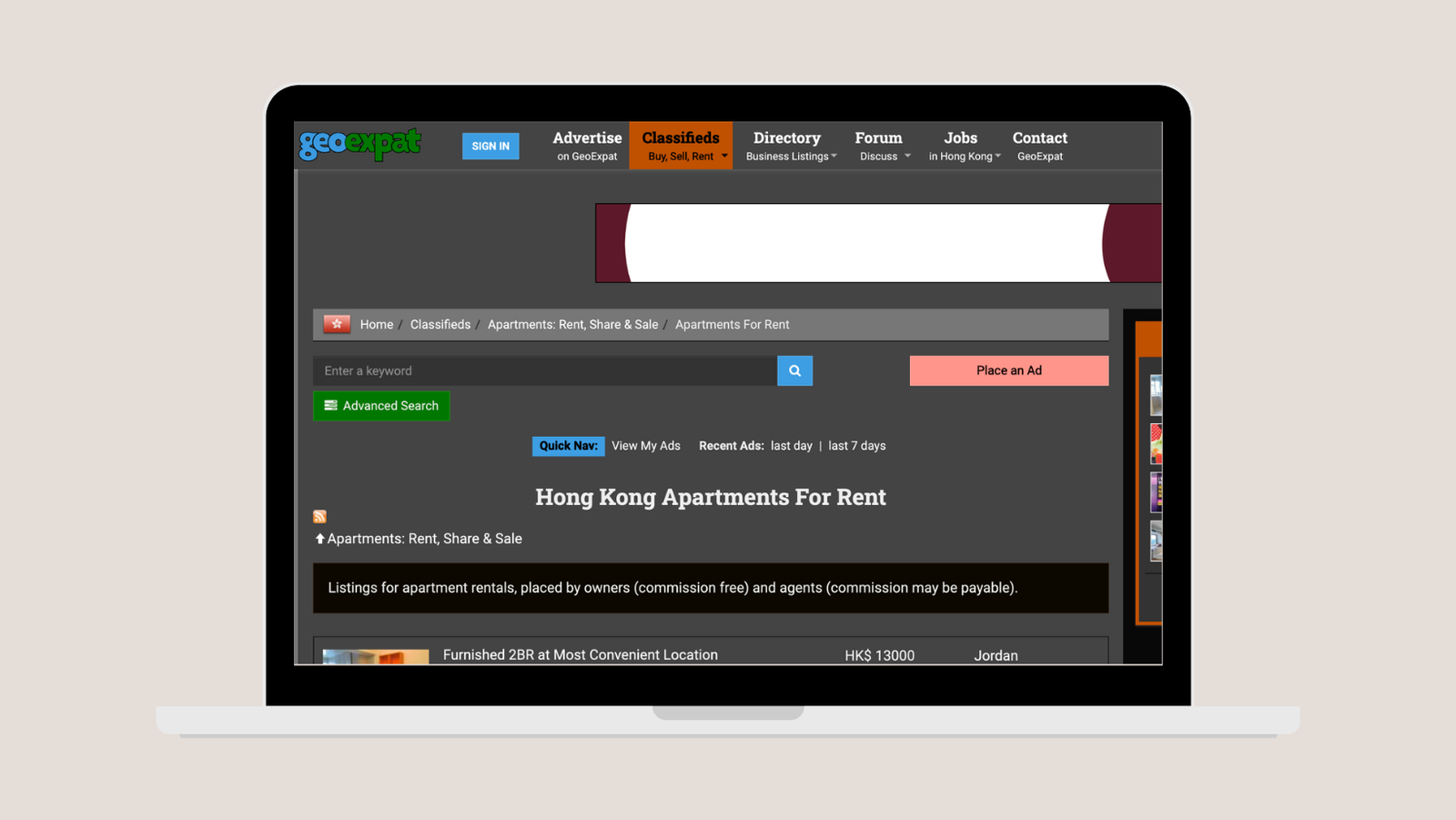The width and height of the screenshot is (1456, 820).
Task: Click the magnifying glass search button
Action: coord(794,370)
